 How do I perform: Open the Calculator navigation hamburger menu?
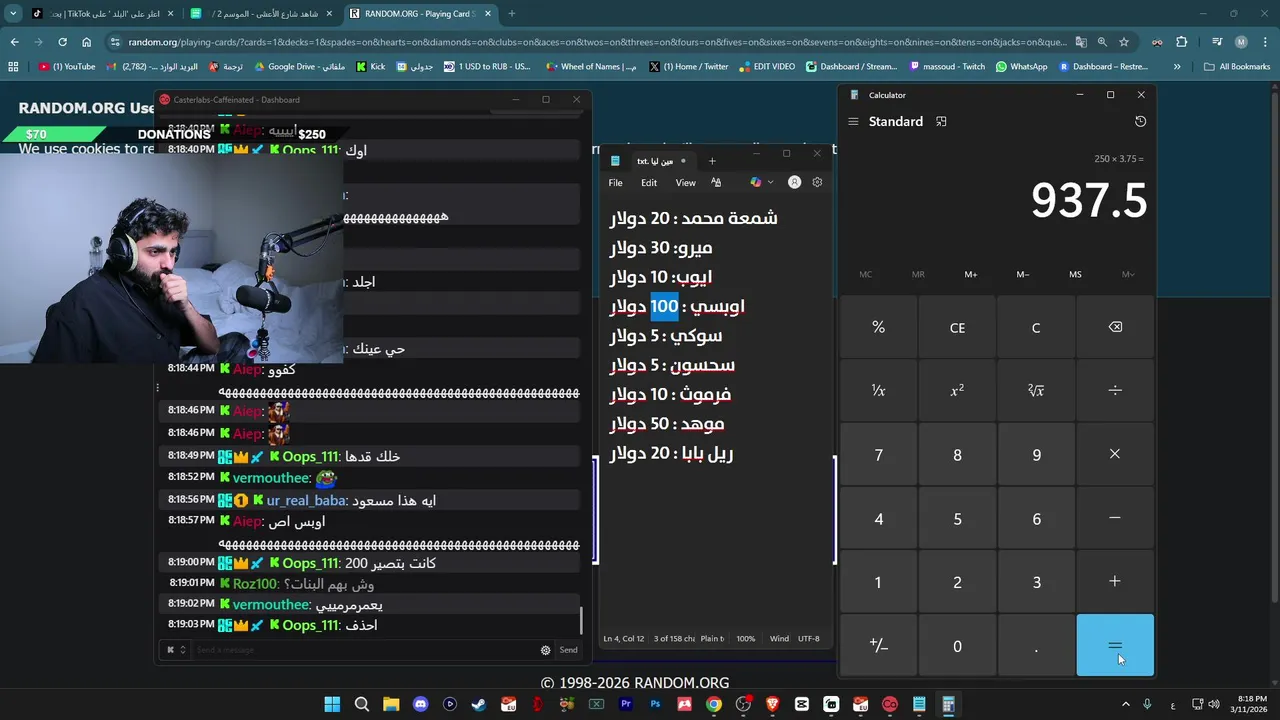[x=853, y=121]
